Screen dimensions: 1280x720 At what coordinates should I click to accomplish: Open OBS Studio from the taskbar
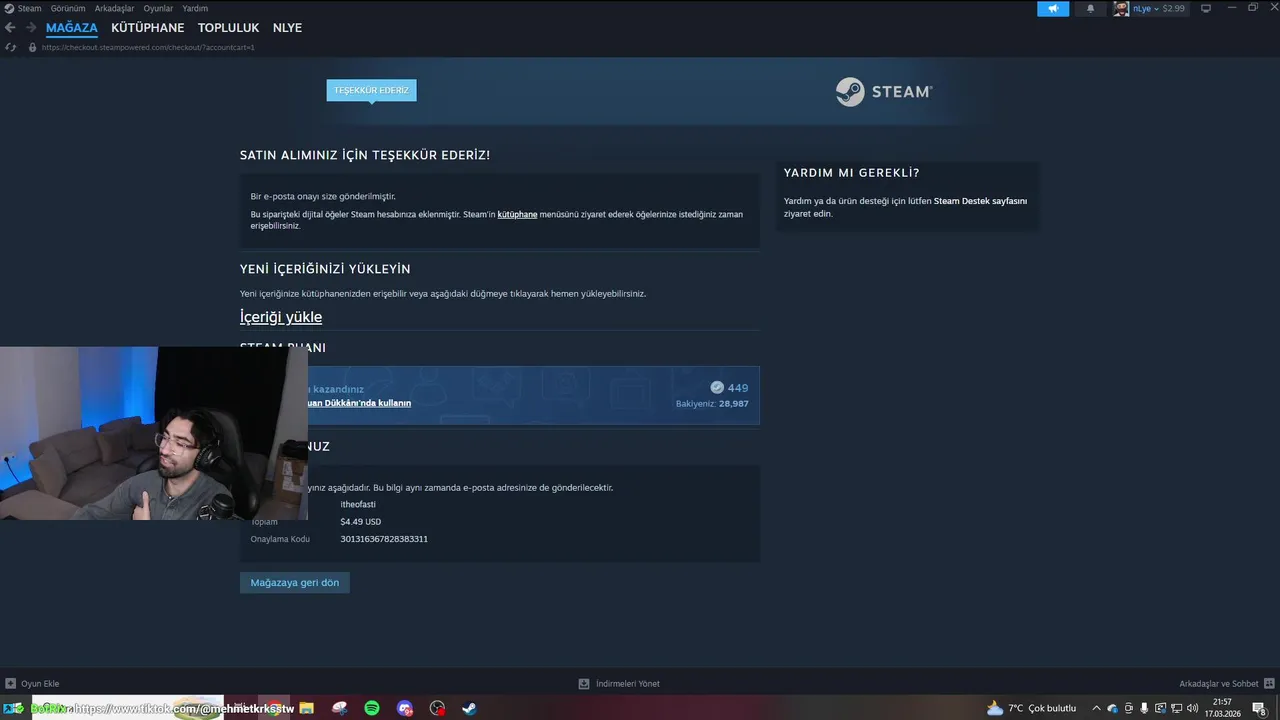pos(437,708)
